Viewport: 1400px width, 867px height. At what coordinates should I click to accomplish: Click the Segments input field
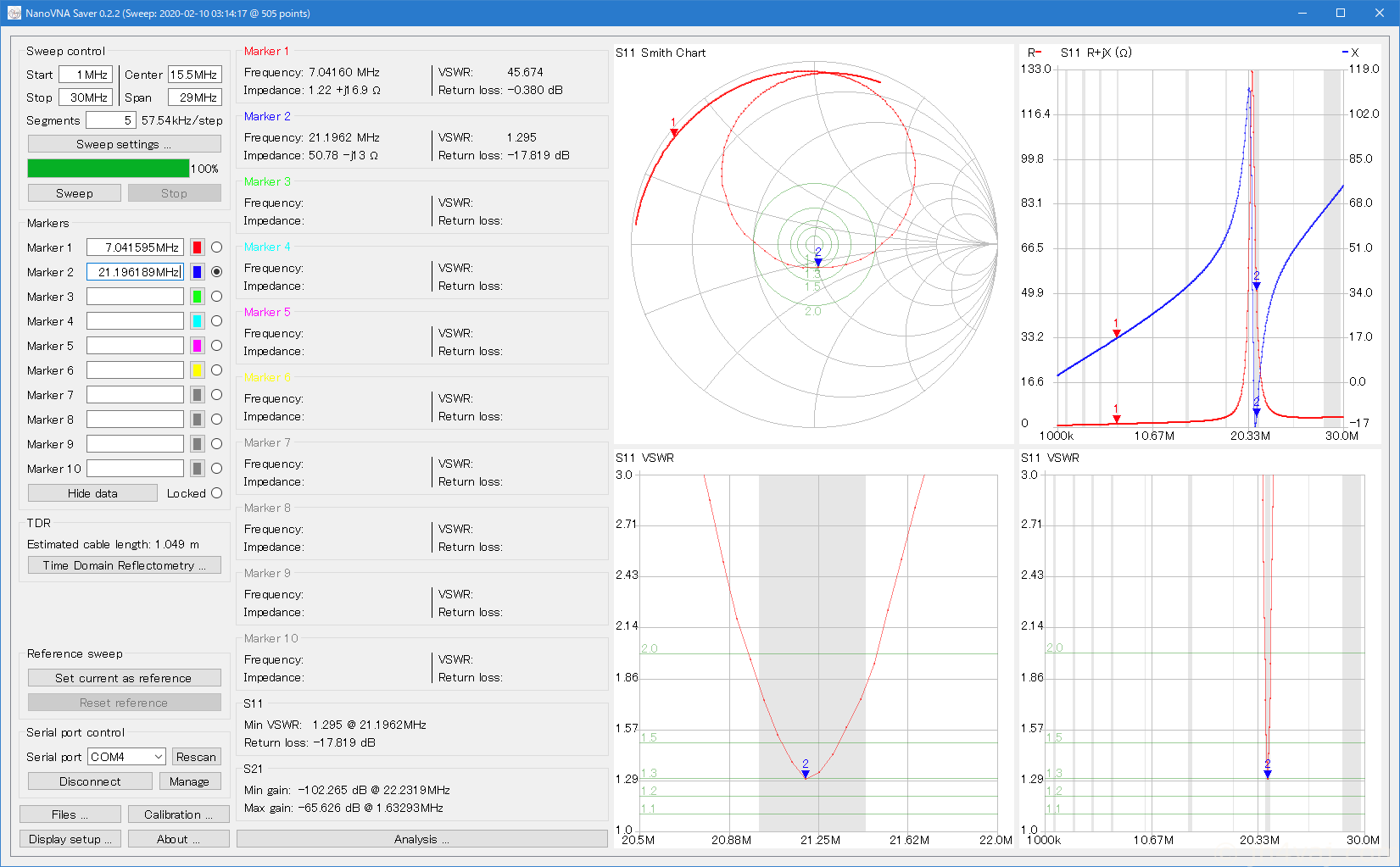[110, 120]
